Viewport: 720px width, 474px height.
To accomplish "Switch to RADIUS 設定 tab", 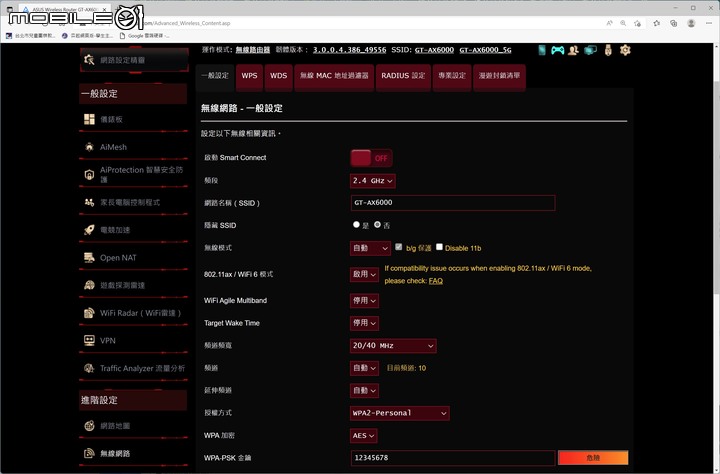I will (x=403, y=77).
